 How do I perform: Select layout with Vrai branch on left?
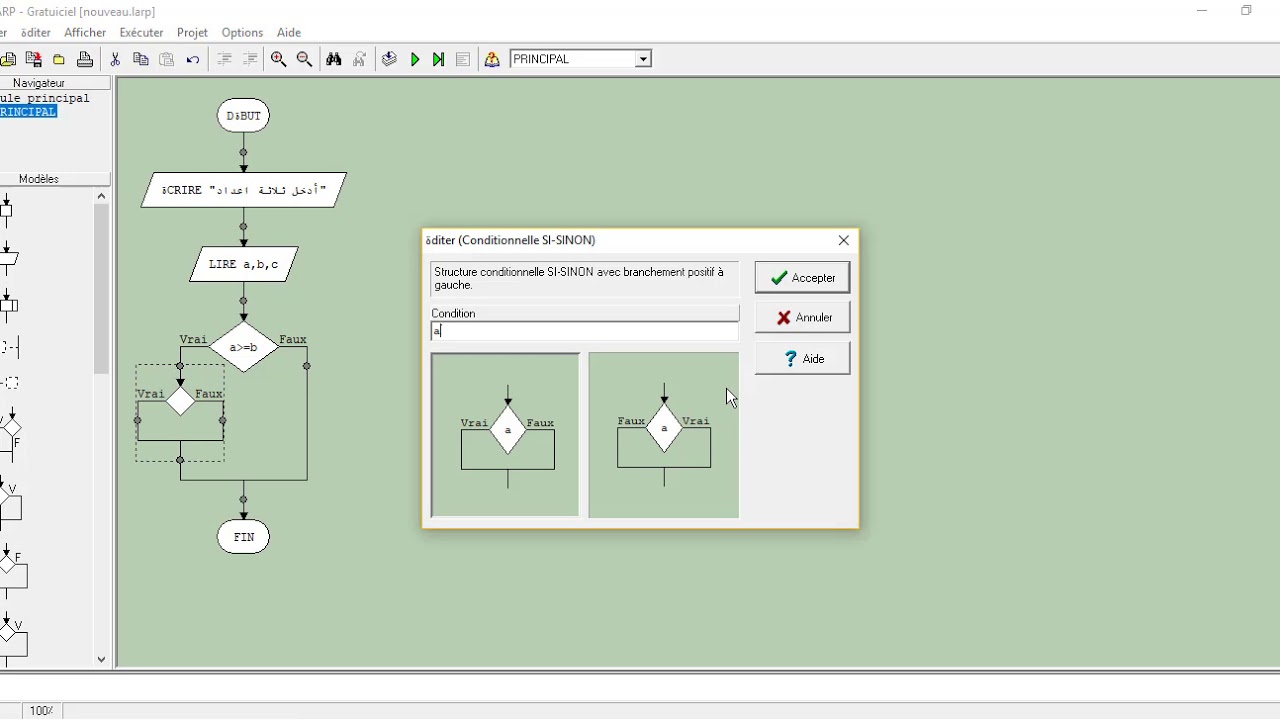pos(505,435)
